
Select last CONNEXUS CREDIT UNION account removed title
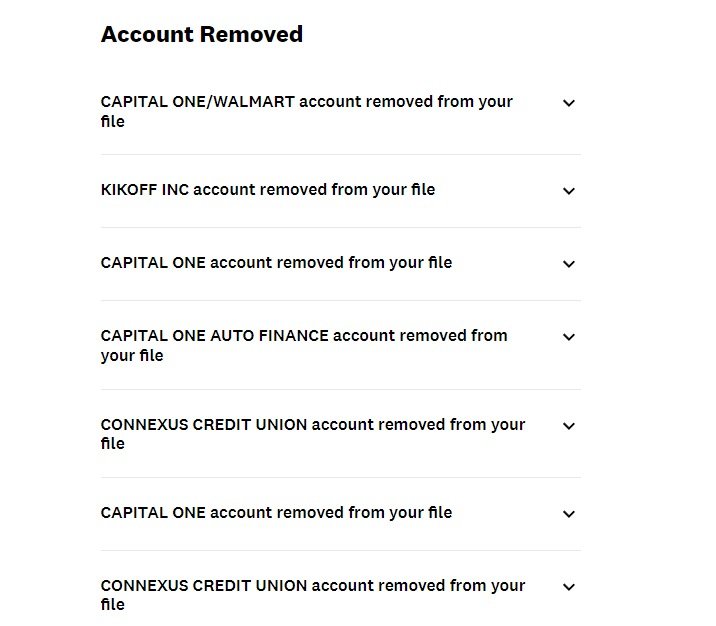312,586
